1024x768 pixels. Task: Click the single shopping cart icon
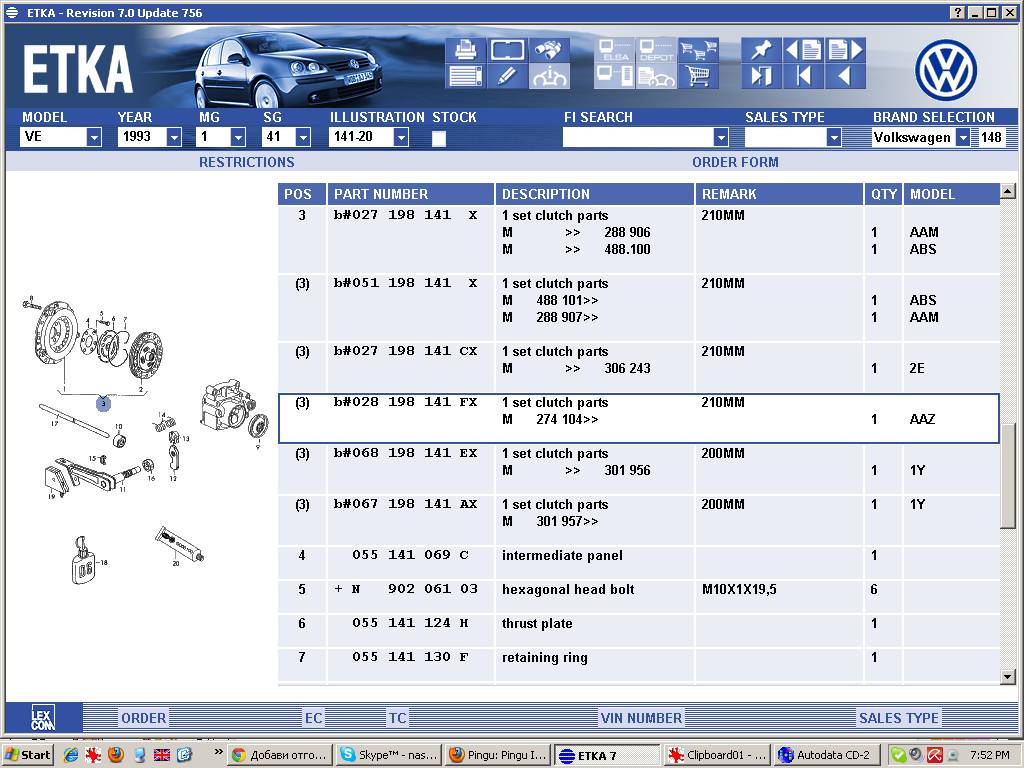[x=698, y=76]
